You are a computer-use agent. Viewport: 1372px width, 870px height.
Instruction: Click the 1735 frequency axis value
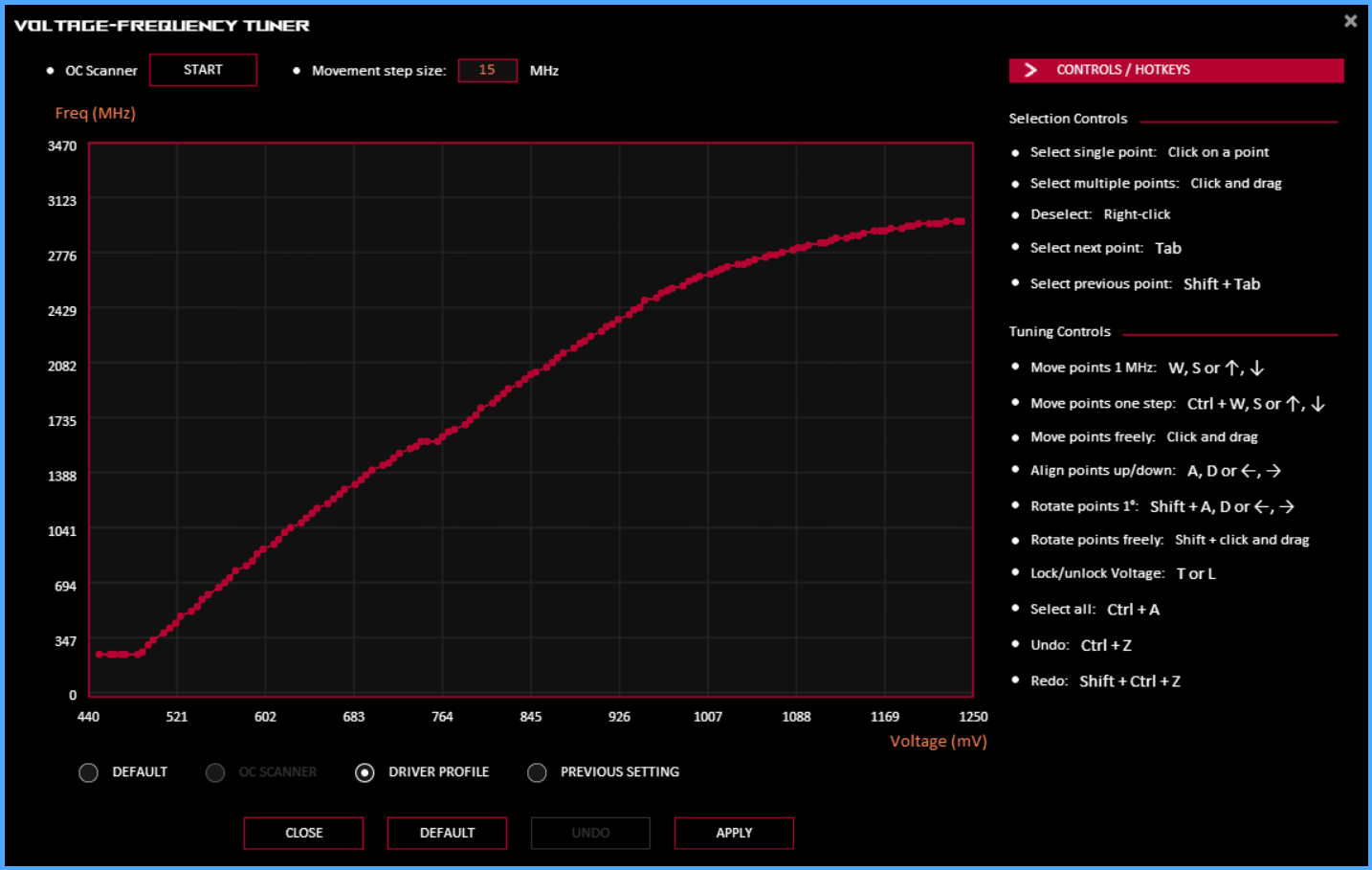click(x=62, y=421)
